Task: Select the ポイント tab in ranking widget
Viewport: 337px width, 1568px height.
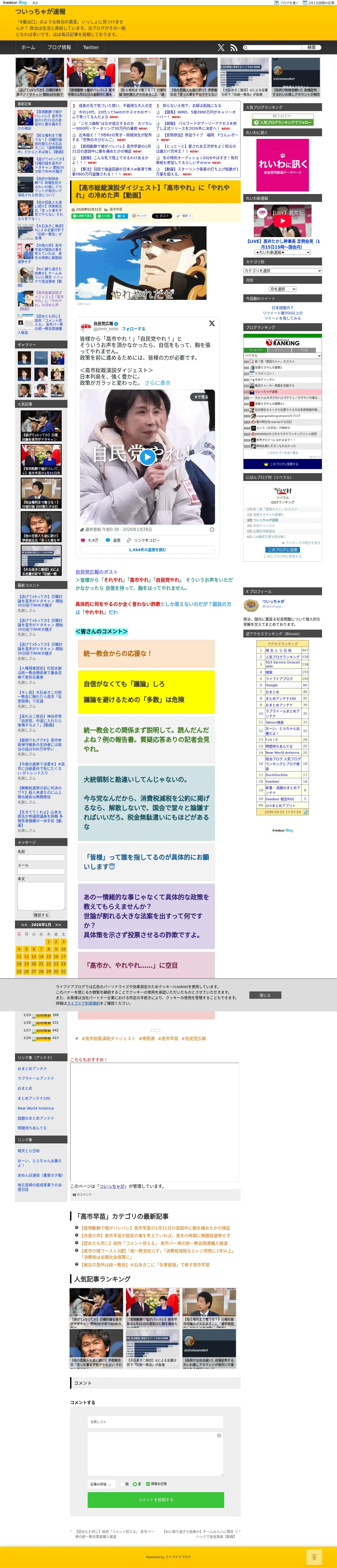Action: [279, 350]
